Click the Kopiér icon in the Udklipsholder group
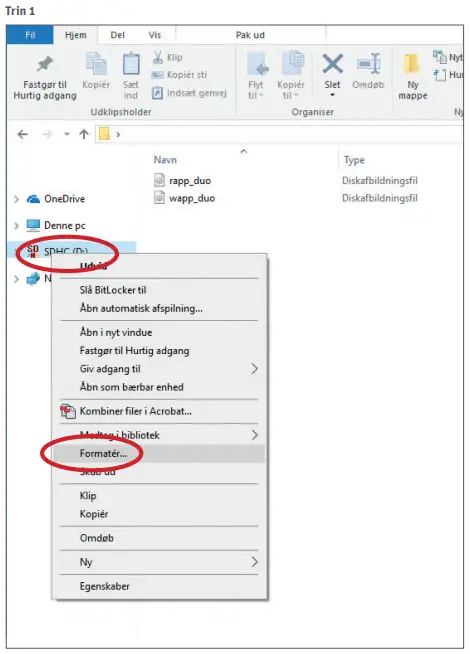This screenshot has height=654, width=470. [96, 64]
